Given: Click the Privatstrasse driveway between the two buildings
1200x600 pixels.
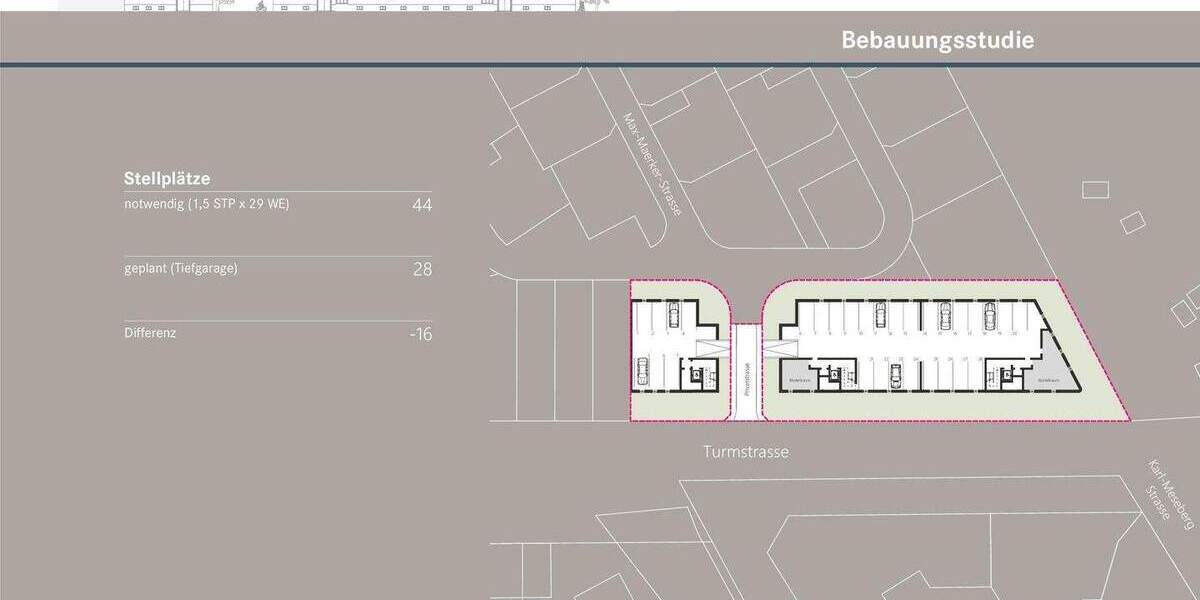Looking at the screenshot, I should pos(748,380).
